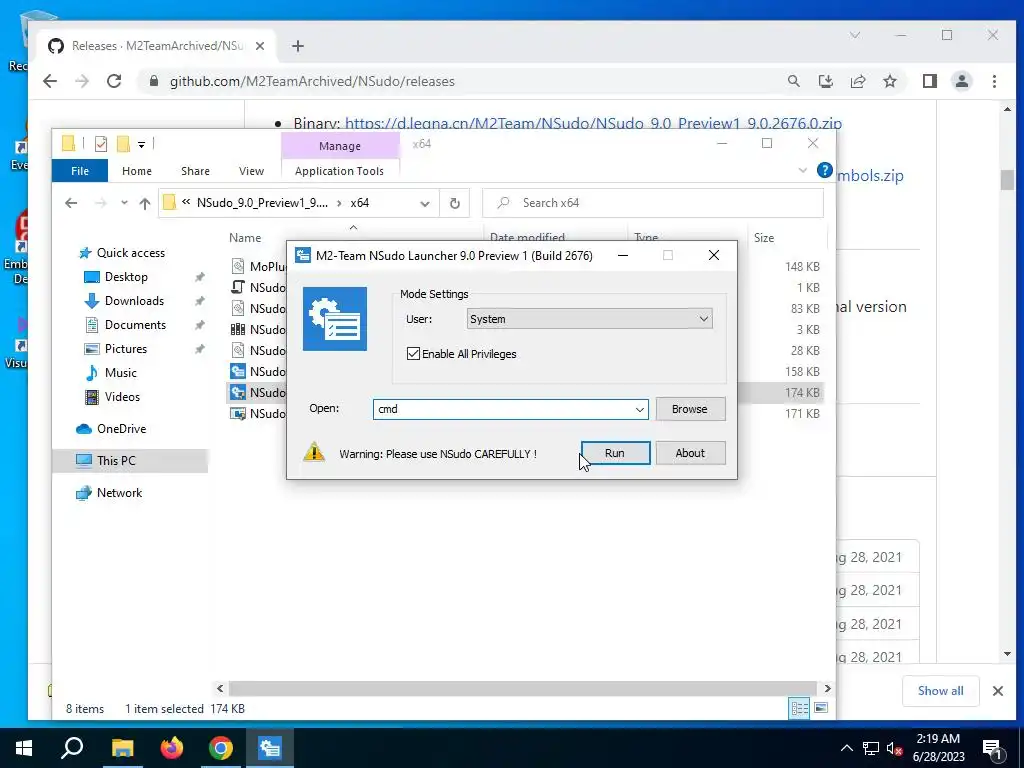
Task: Select Network in navigation pane
Action: [x=119, y=493]
